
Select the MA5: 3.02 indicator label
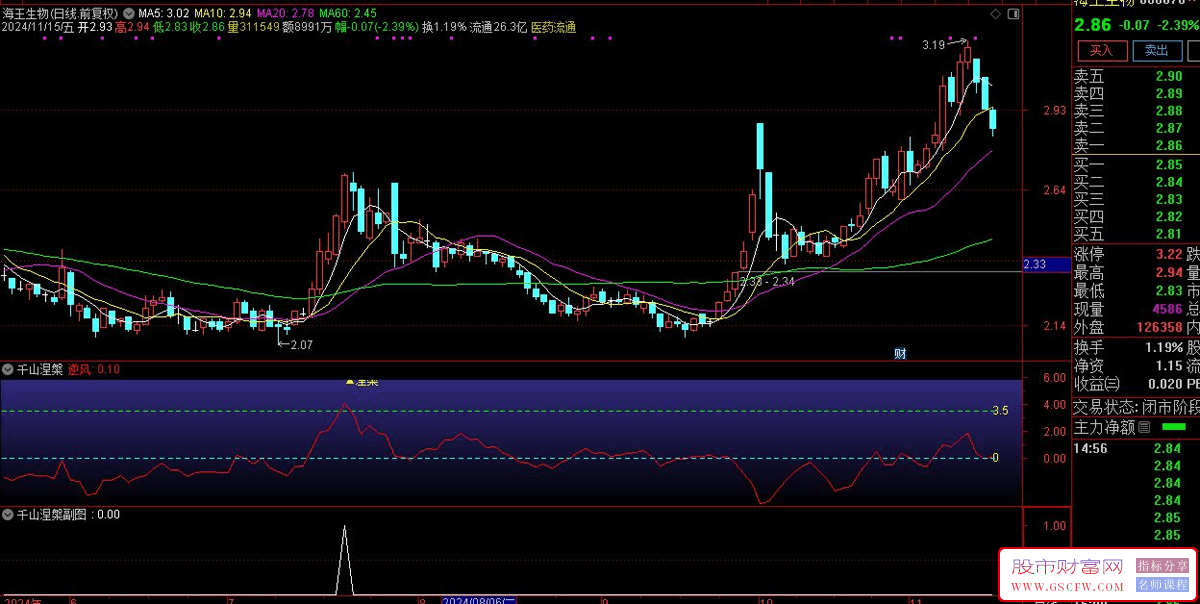tap(163, 13)
